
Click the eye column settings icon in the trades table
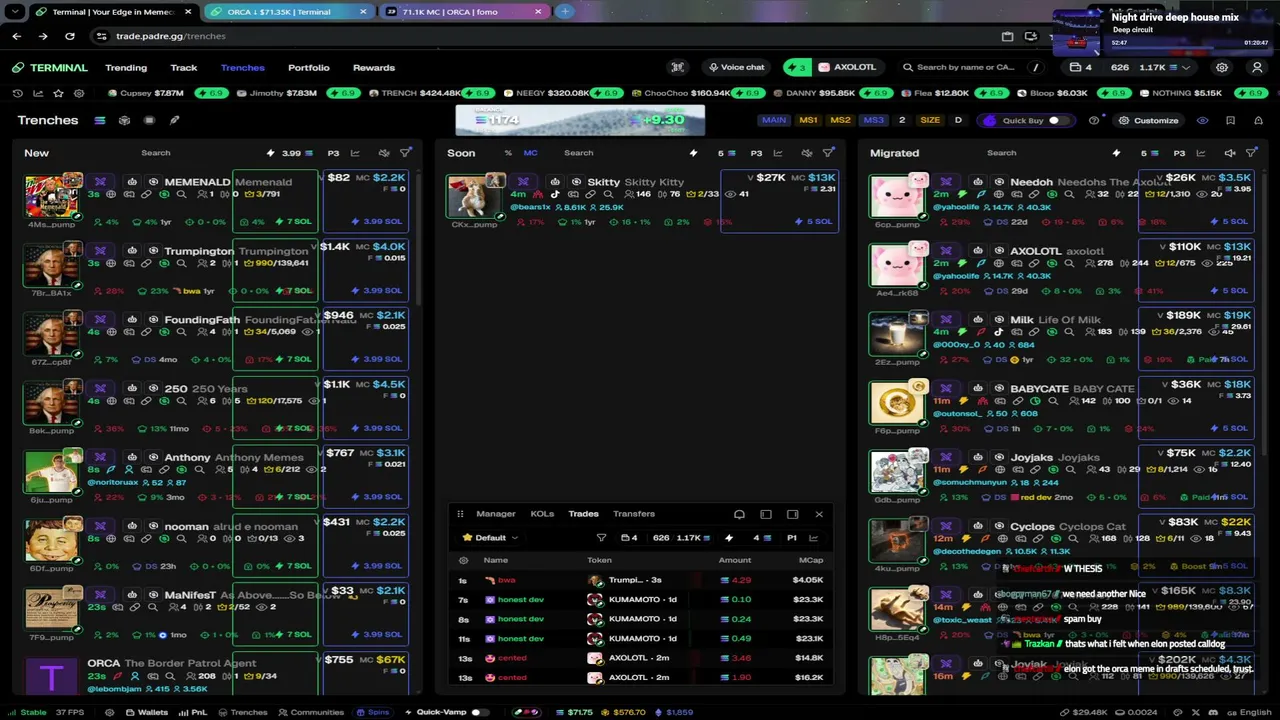click(x=463, y=560)
